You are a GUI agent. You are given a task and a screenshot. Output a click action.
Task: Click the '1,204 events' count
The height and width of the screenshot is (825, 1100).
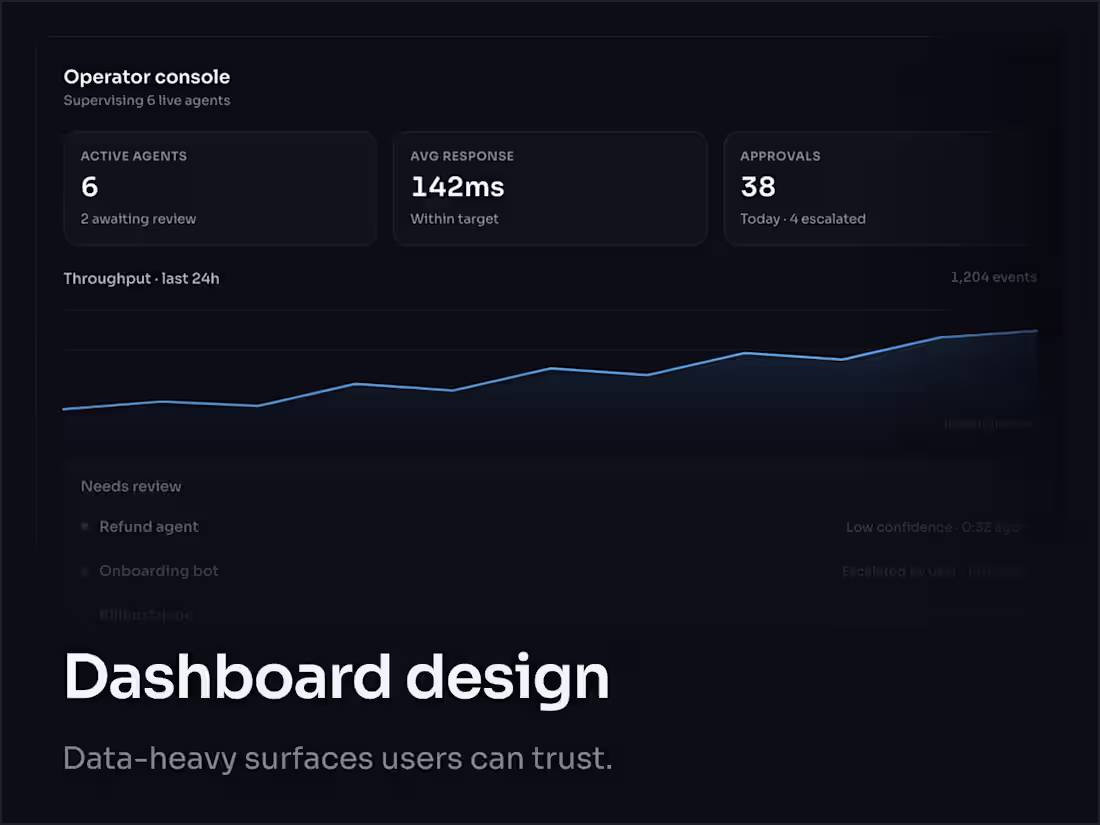click(993, 277)
